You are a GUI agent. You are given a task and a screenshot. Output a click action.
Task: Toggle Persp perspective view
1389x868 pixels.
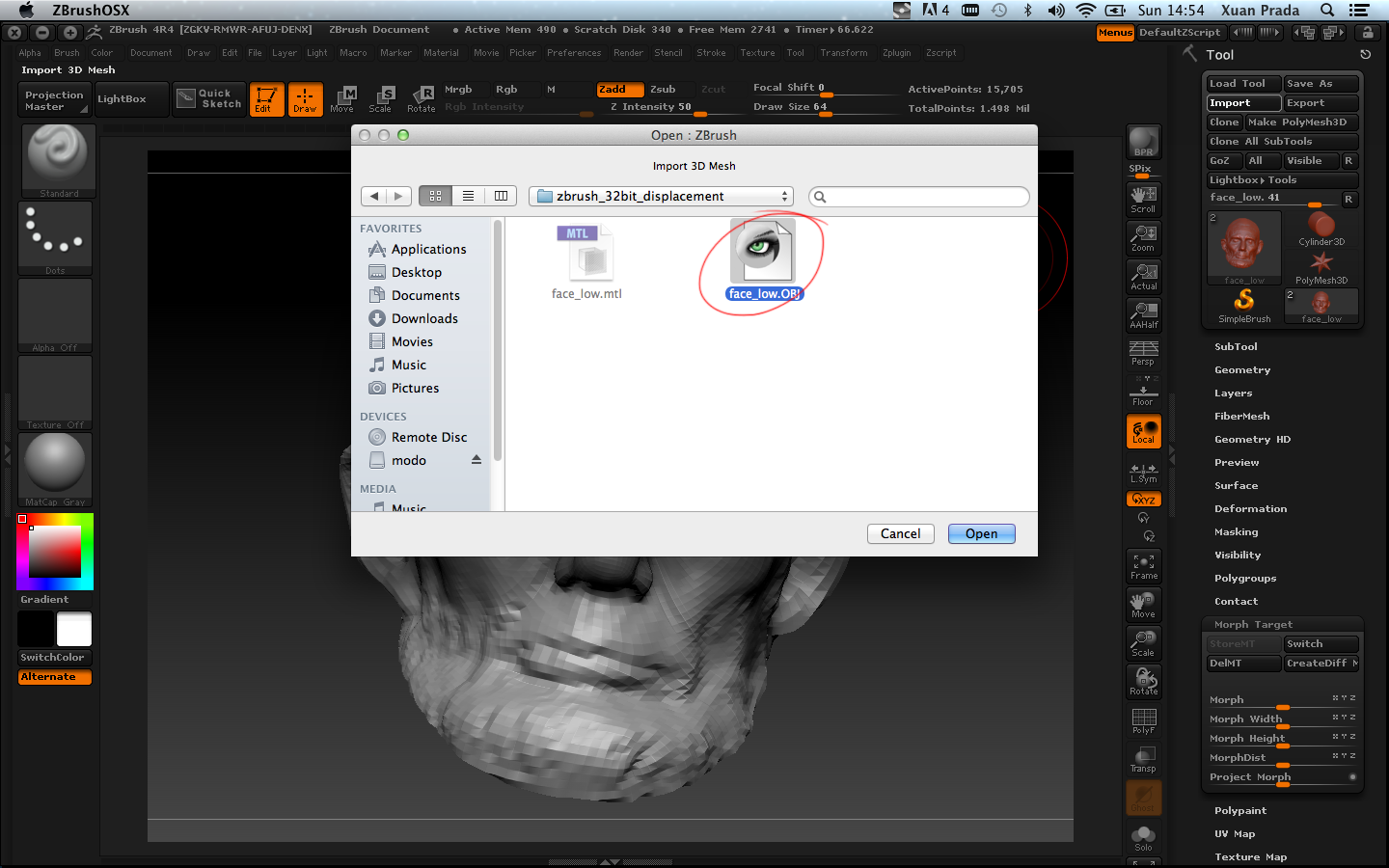pos(1144,353)
